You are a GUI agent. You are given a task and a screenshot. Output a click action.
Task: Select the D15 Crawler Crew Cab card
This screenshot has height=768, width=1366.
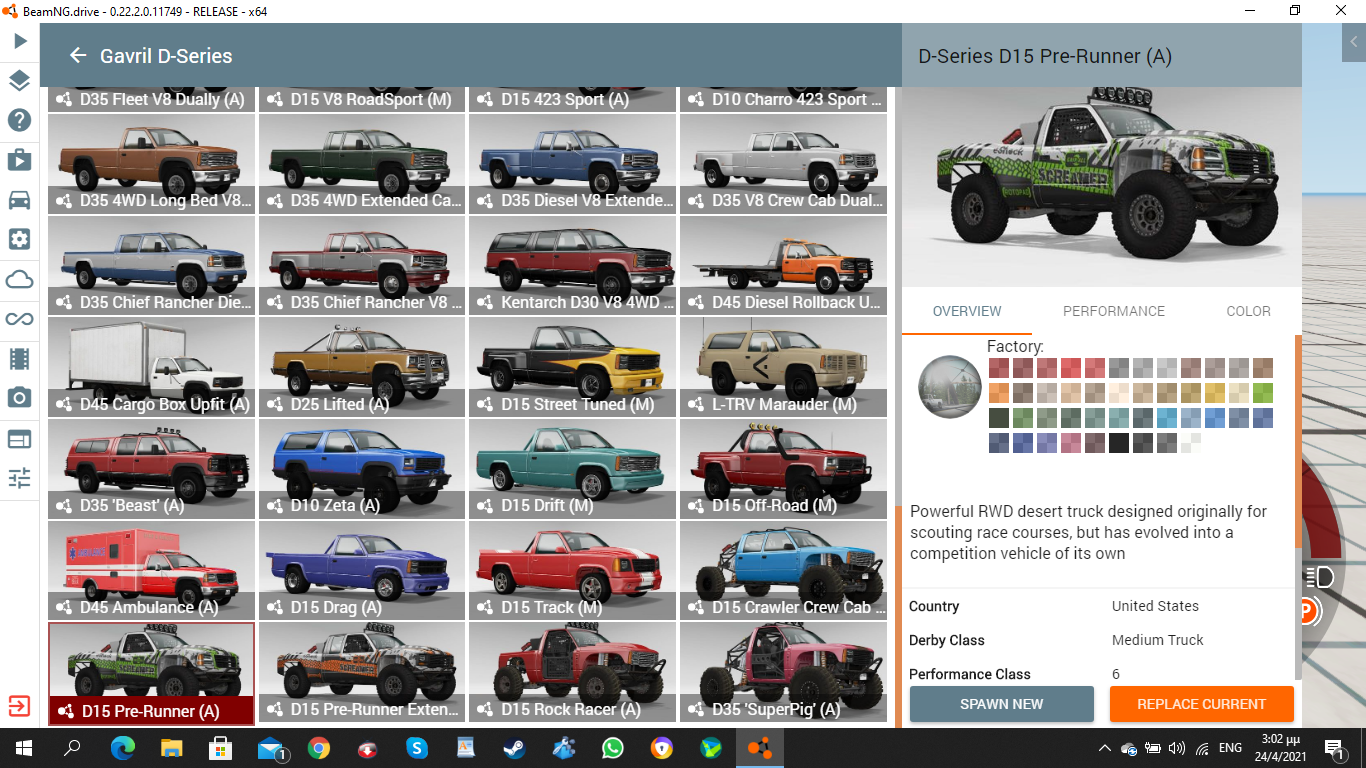click(x=783, y=570)
